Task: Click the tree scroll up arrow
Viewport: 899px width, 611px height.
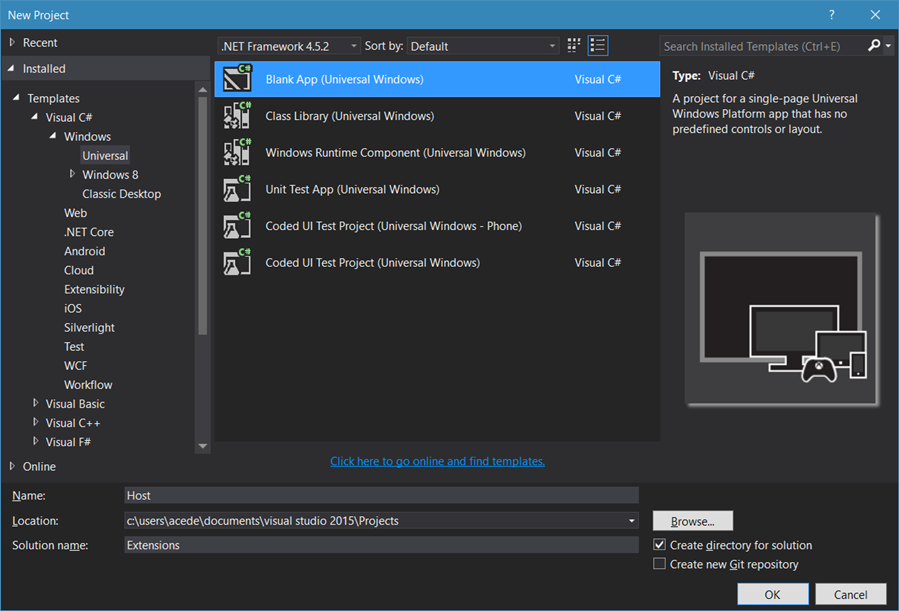Action: pos(202,89)
